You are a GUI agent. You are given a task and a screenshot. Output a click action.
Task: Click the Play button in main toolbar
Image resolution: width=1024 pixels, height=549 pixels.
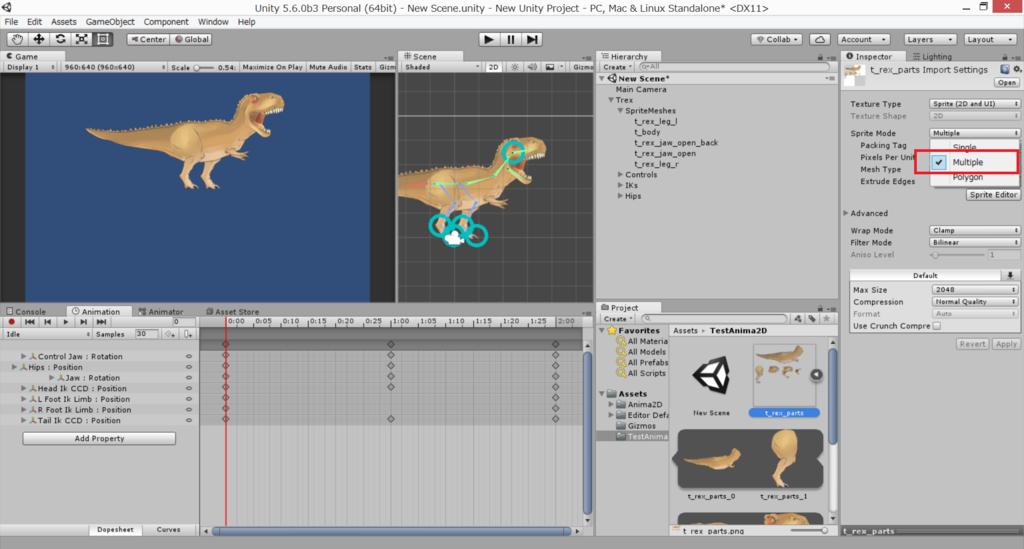488,39
